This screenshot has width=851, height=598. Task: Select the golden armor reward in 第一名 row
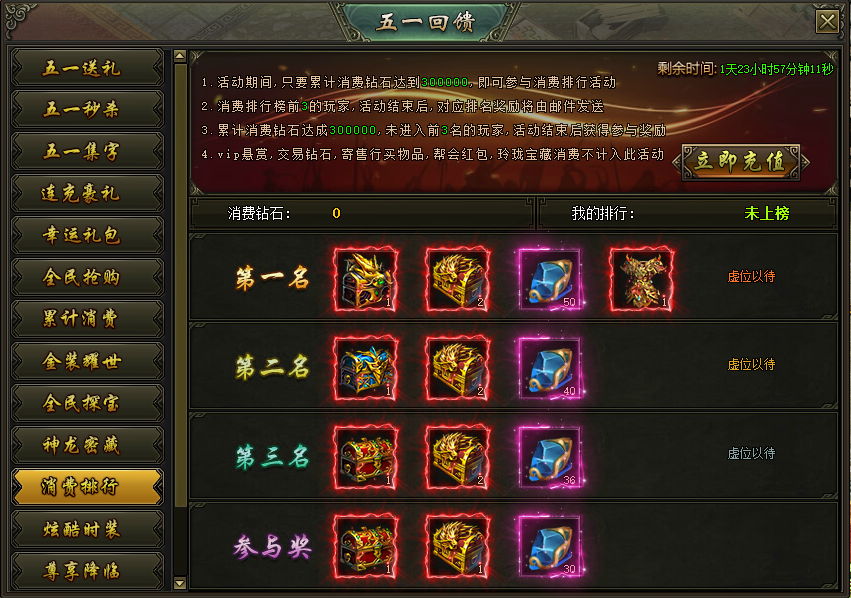click(641, 279)
